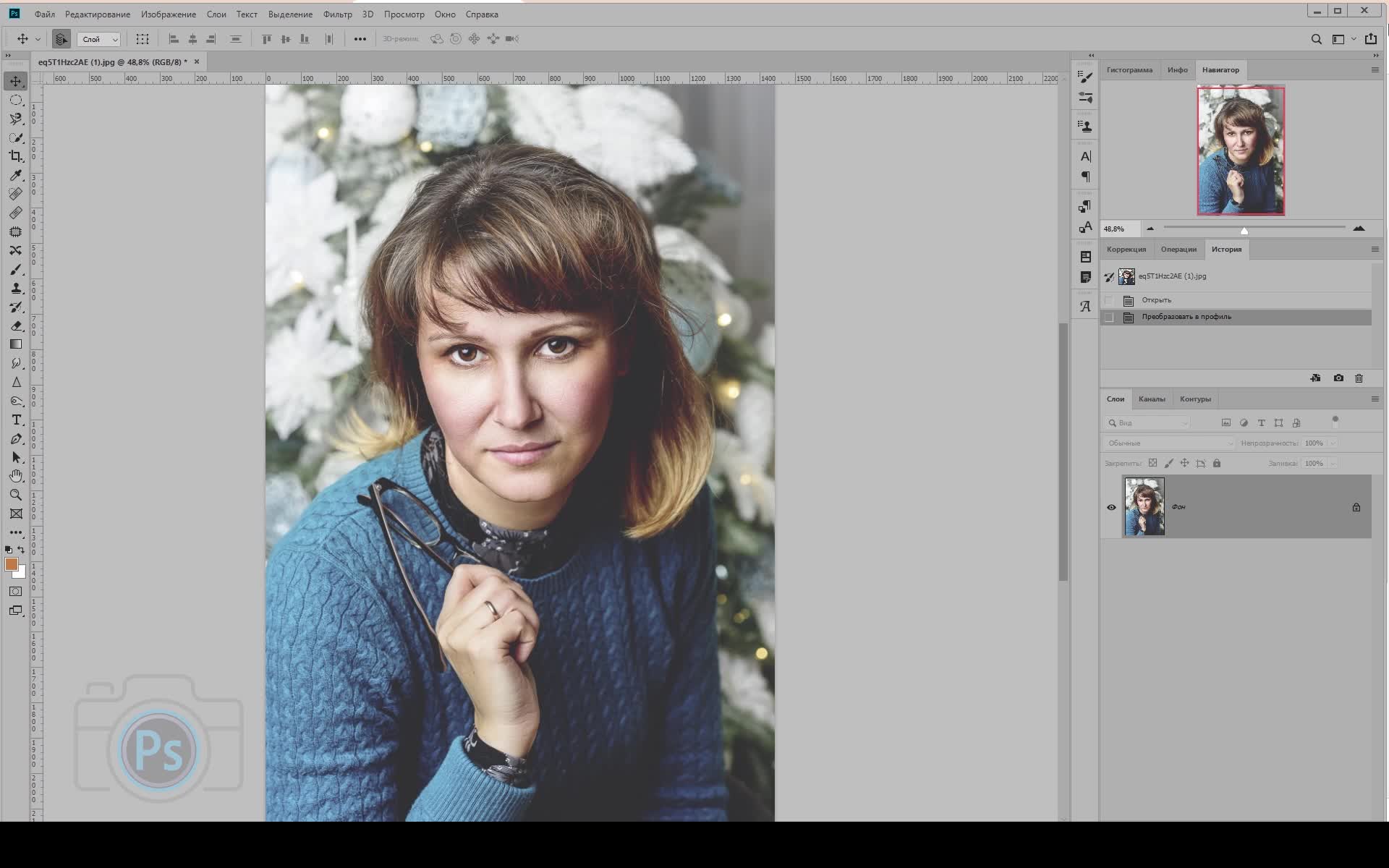Select the Gradient tool
Screen dimensions: 1389x868
(16, 344)
